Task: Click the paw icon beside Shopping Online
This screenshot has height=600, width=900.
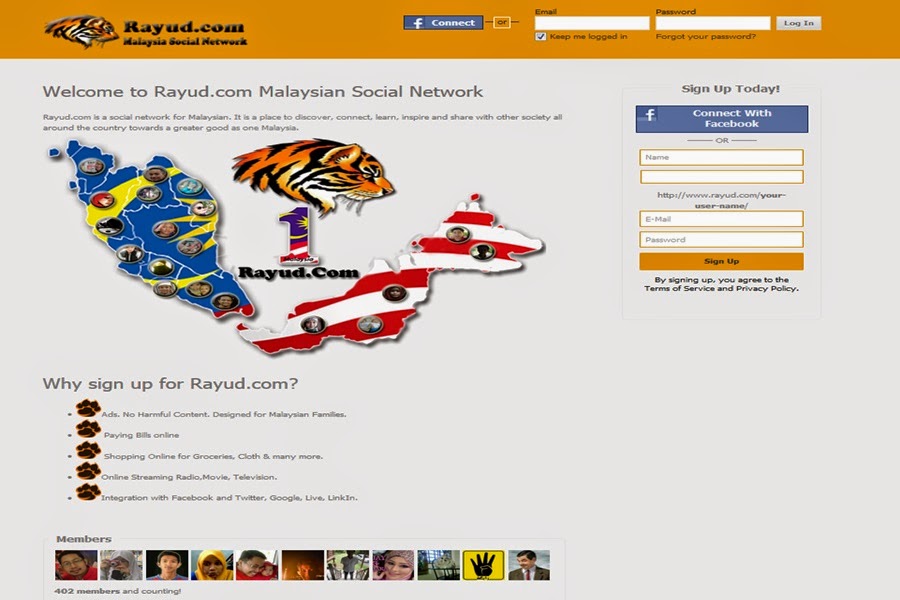Action: tap(88, 451)
